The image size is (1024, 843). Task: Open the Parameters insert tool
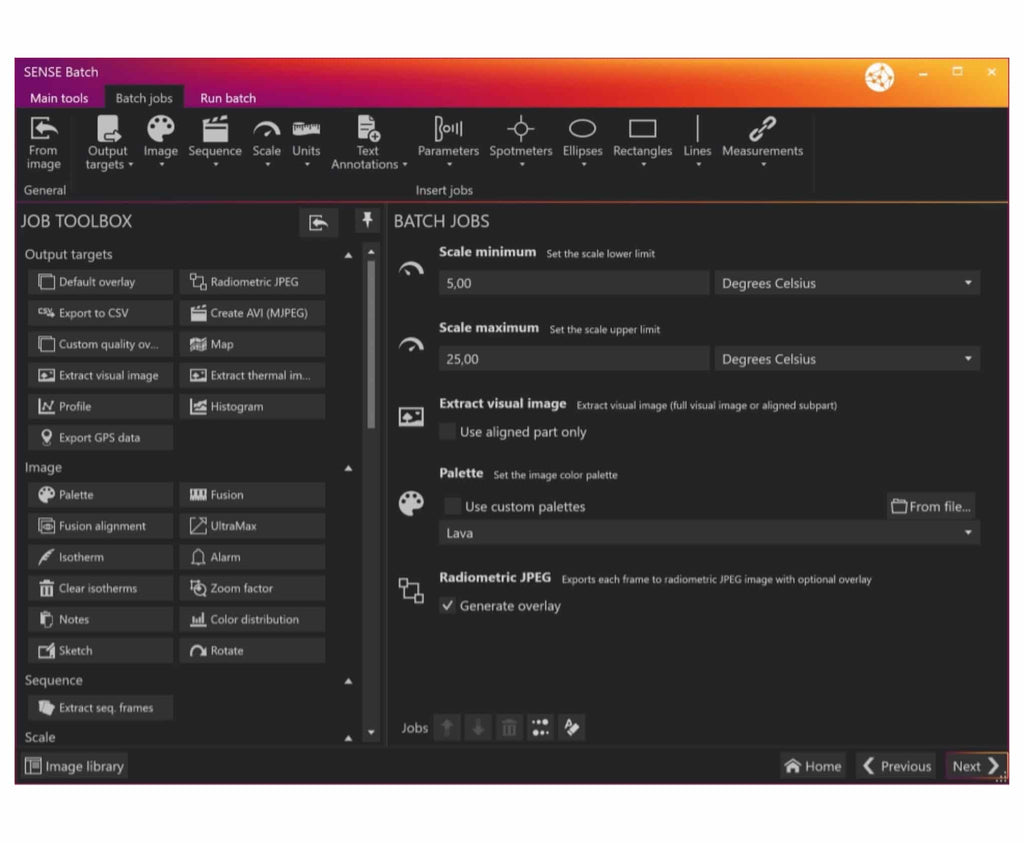(x=448, y=140)
